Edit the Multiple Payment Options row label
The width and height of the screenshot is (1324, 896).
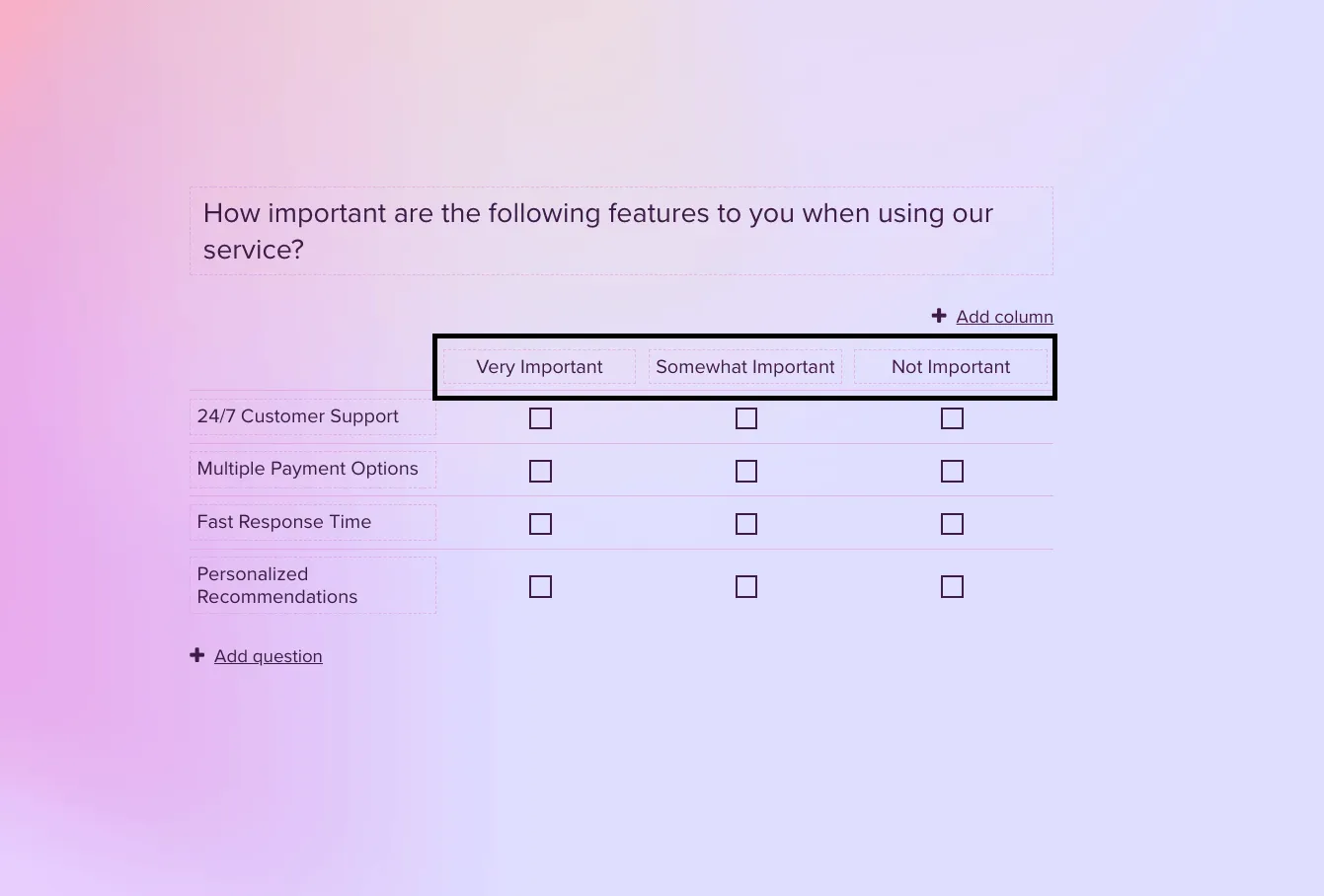click(x=312, y=469)
